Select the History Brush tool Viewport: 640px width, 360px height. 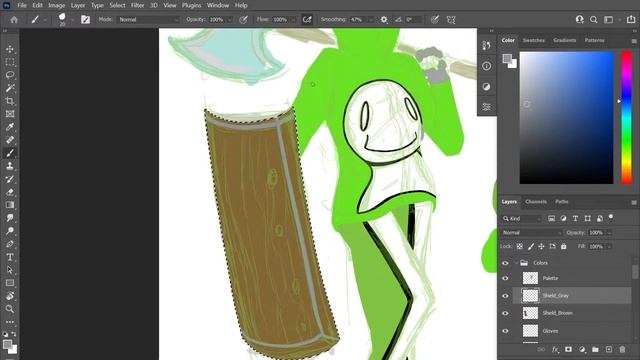click(x=10, y=179)
